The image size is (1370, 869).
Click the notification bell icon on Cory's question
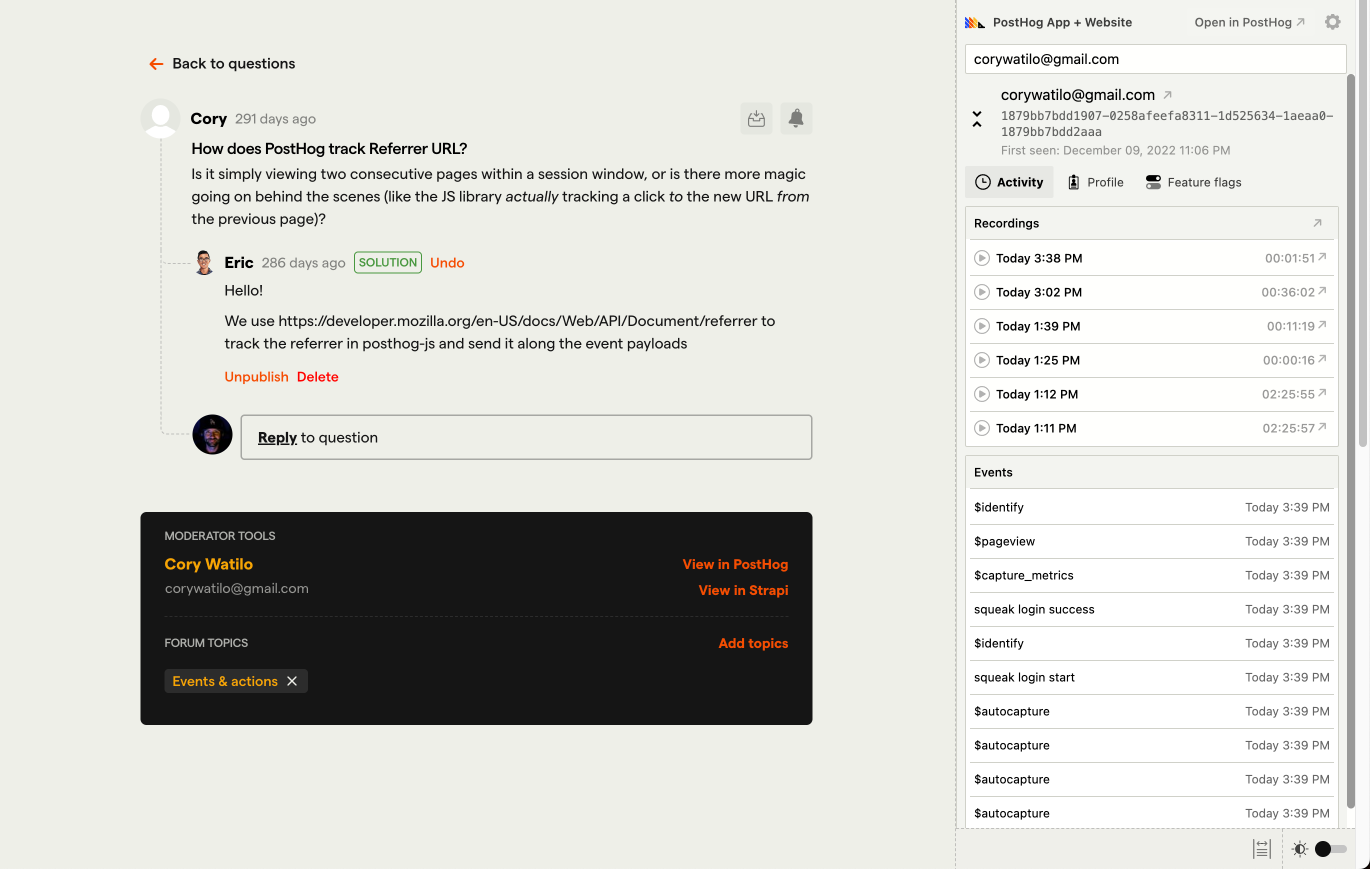point(795,118)
